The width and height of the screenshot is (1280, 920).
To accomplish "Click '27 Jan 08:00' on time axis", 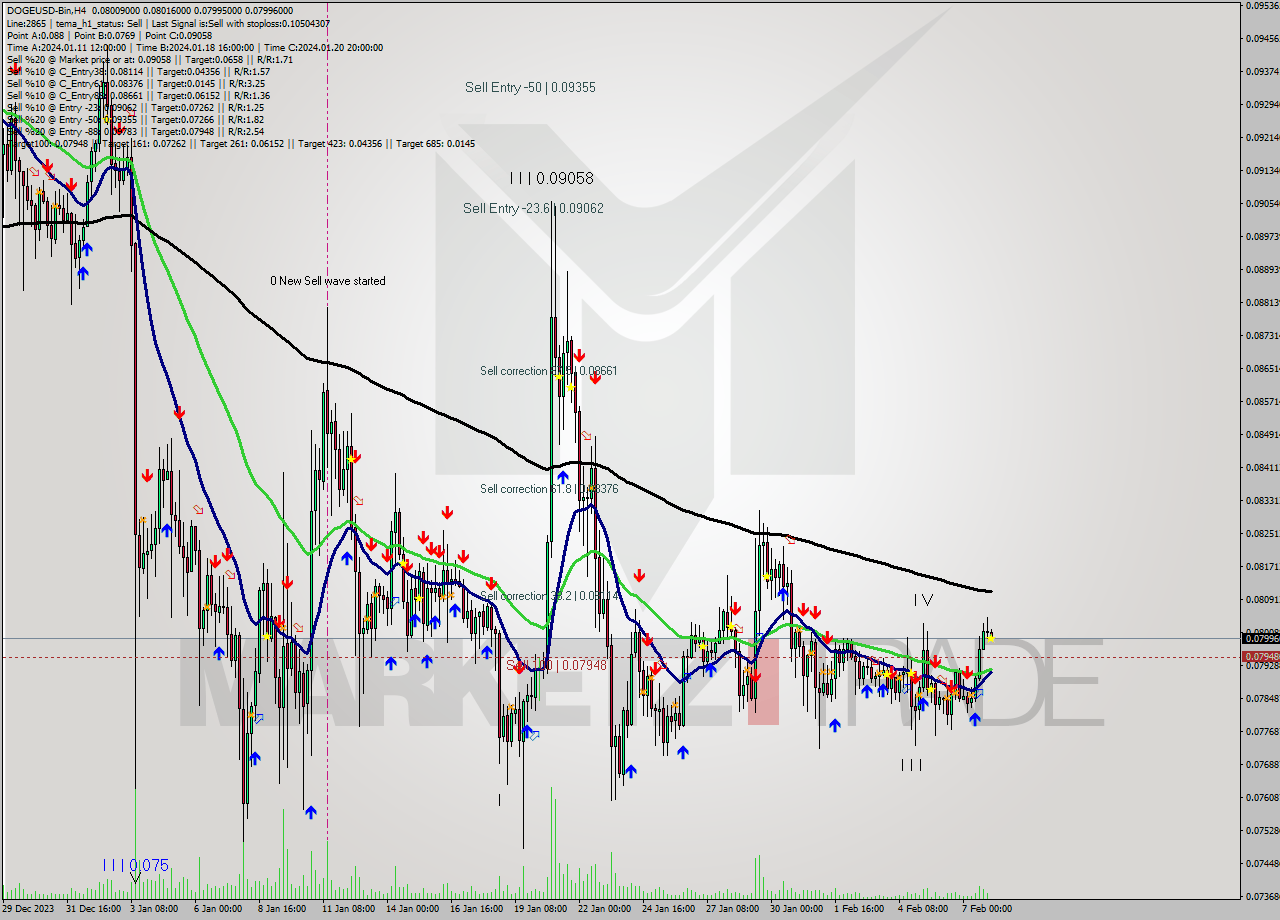I will point(733,909).
